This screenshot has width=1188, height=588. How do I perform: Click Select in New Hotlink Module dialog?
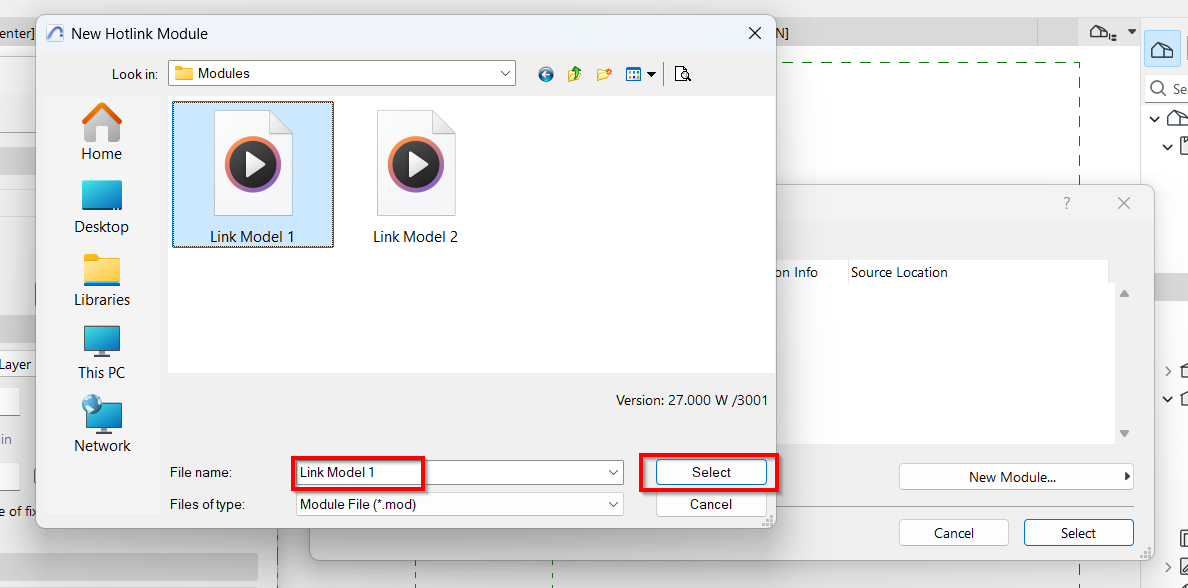pos(711,472)
